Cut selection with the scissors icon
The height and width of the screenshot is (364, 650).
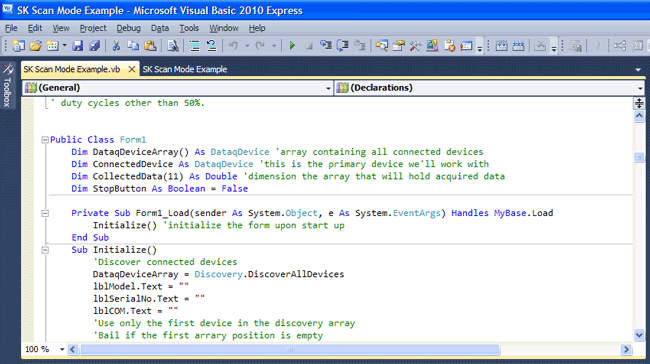[x=116, y=46]
